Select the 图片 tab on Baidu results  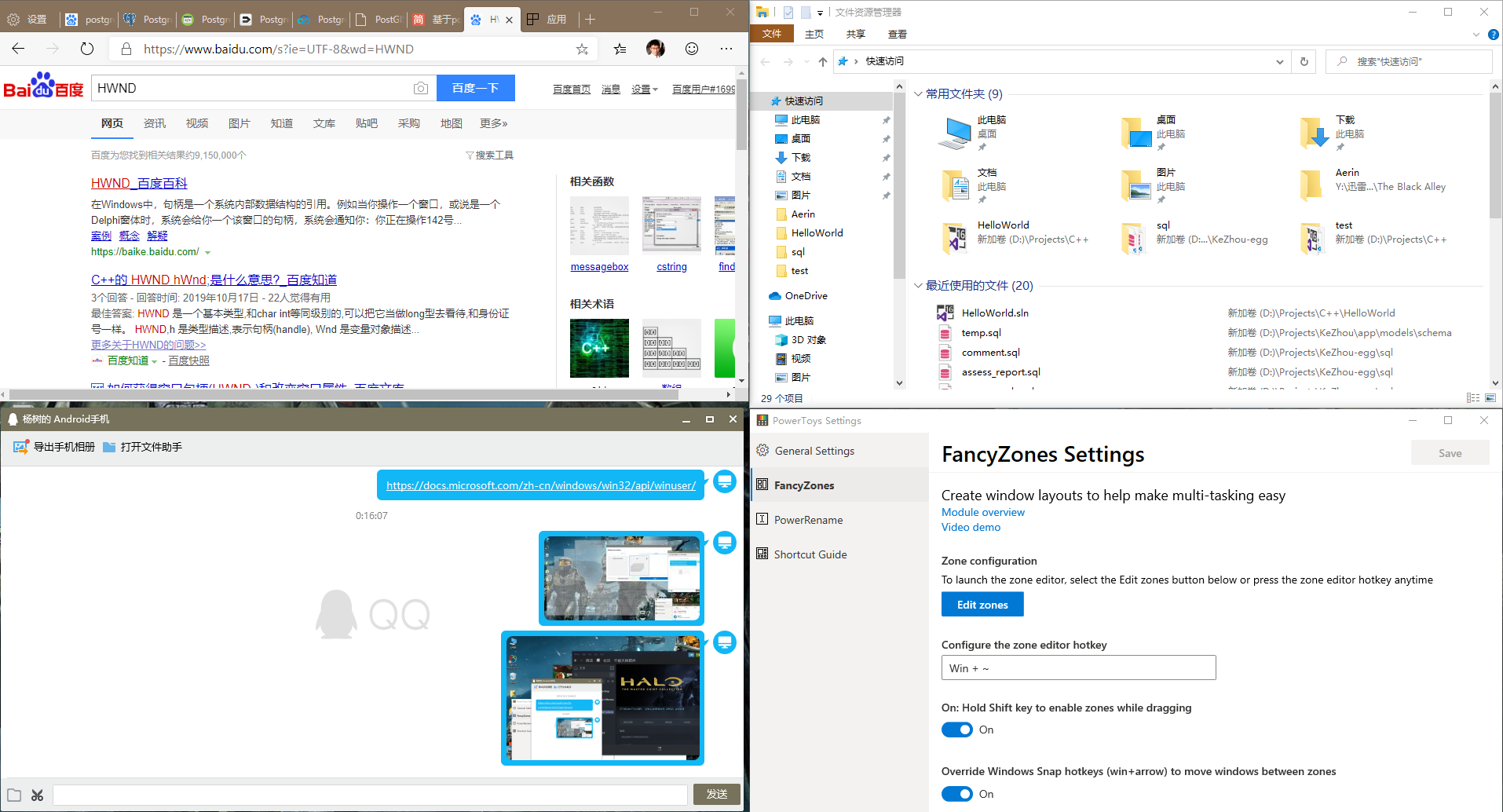coord(240,123)
